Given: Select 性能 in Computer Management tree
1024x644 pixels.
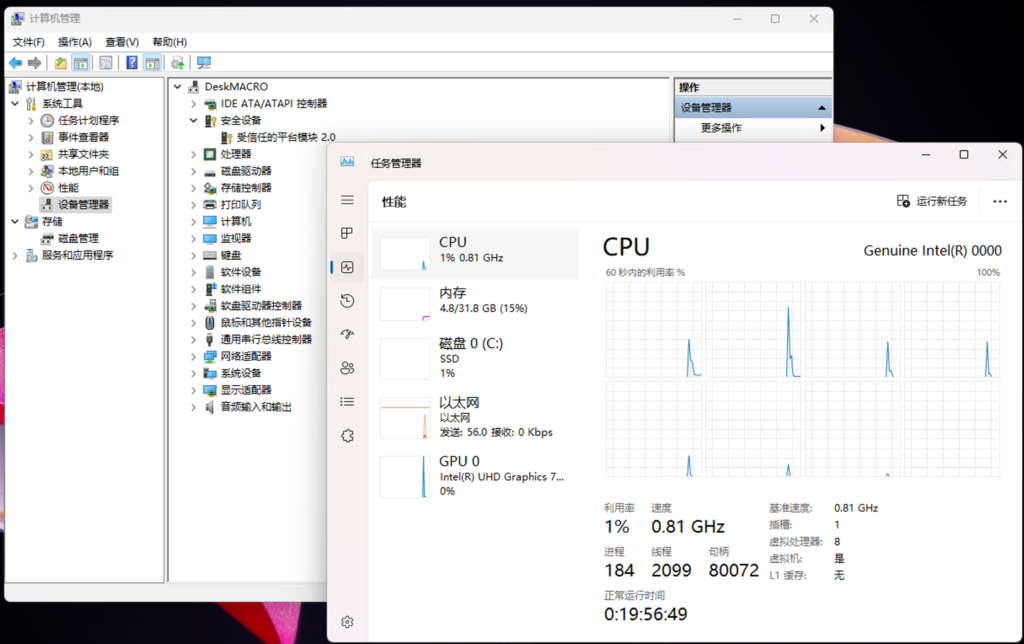Looking at the screenshot, I should (69, 188).
